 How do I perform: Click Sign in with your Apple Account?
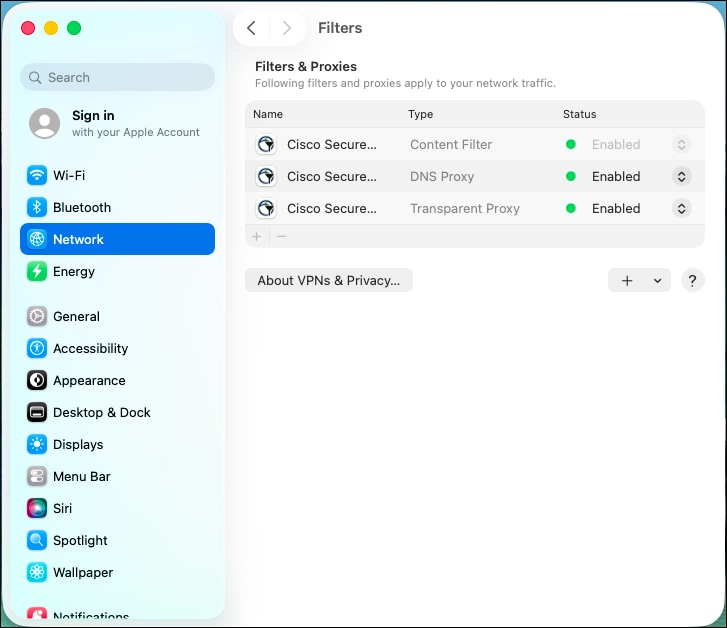[117, 123]
